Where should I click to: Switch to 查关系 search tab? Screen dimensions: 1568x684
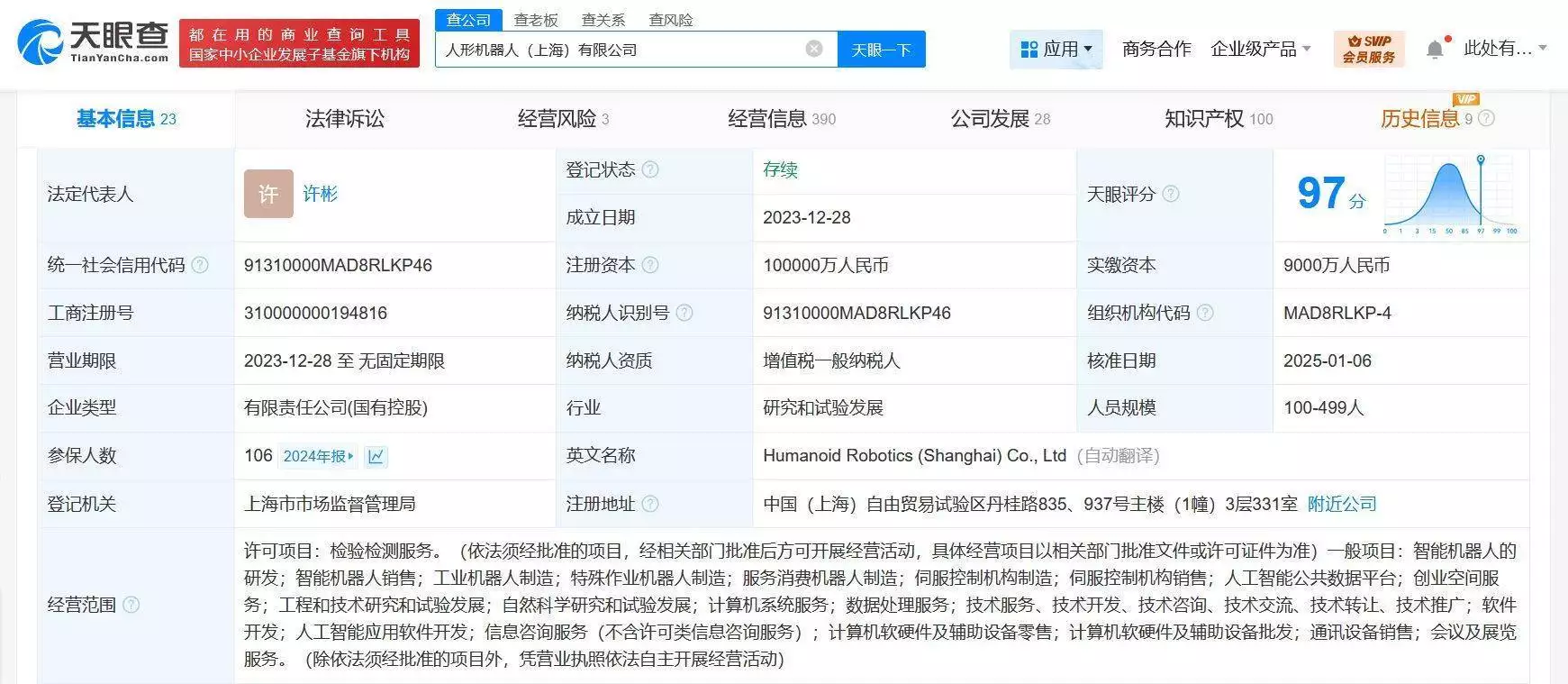pos(603,19)
